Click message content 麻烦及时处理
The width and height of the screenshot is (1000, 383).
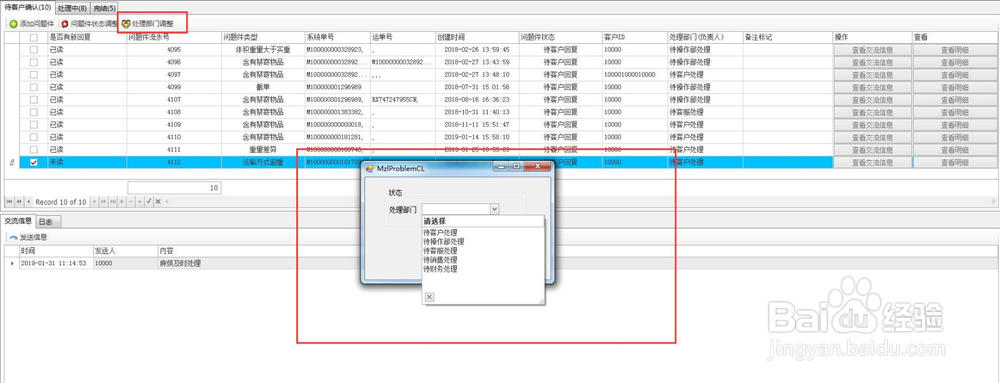click(180, 263)
